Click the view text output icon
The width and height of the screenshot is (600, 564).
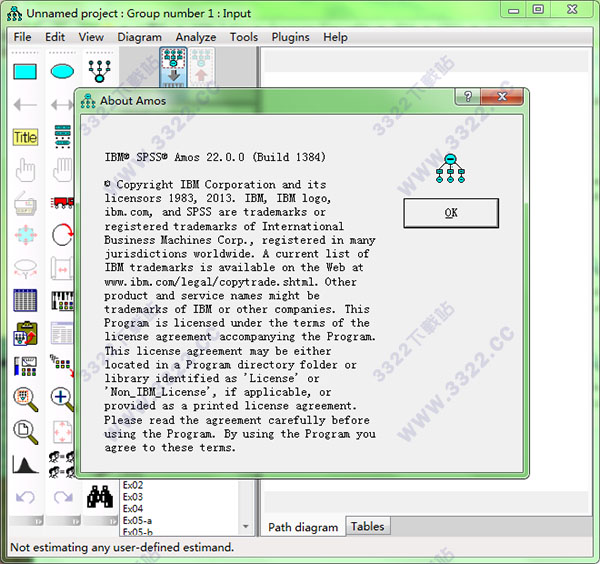coord(62,333)
